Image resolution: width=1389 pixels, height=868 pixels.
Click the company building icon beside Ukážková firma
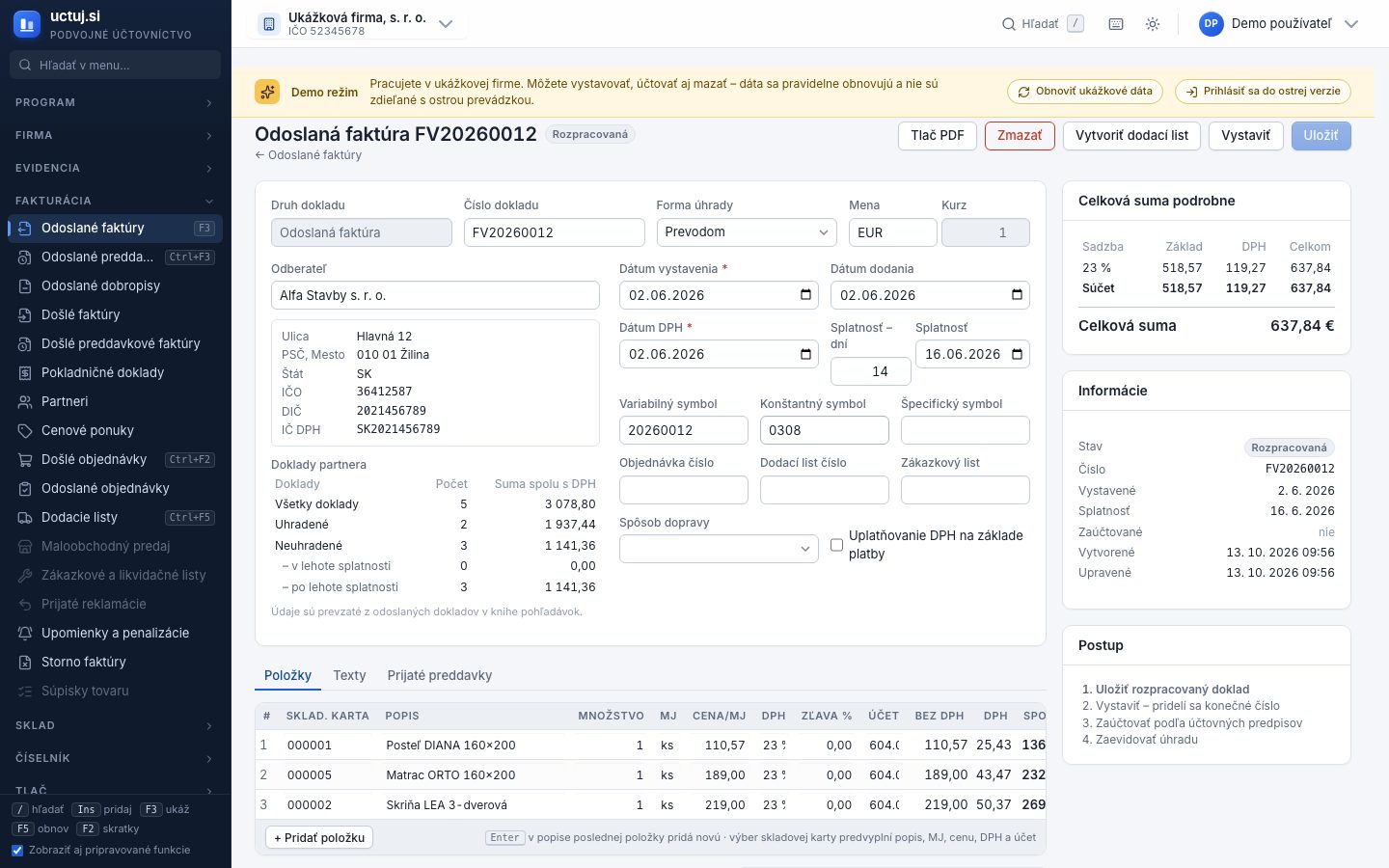coord(269,24)
